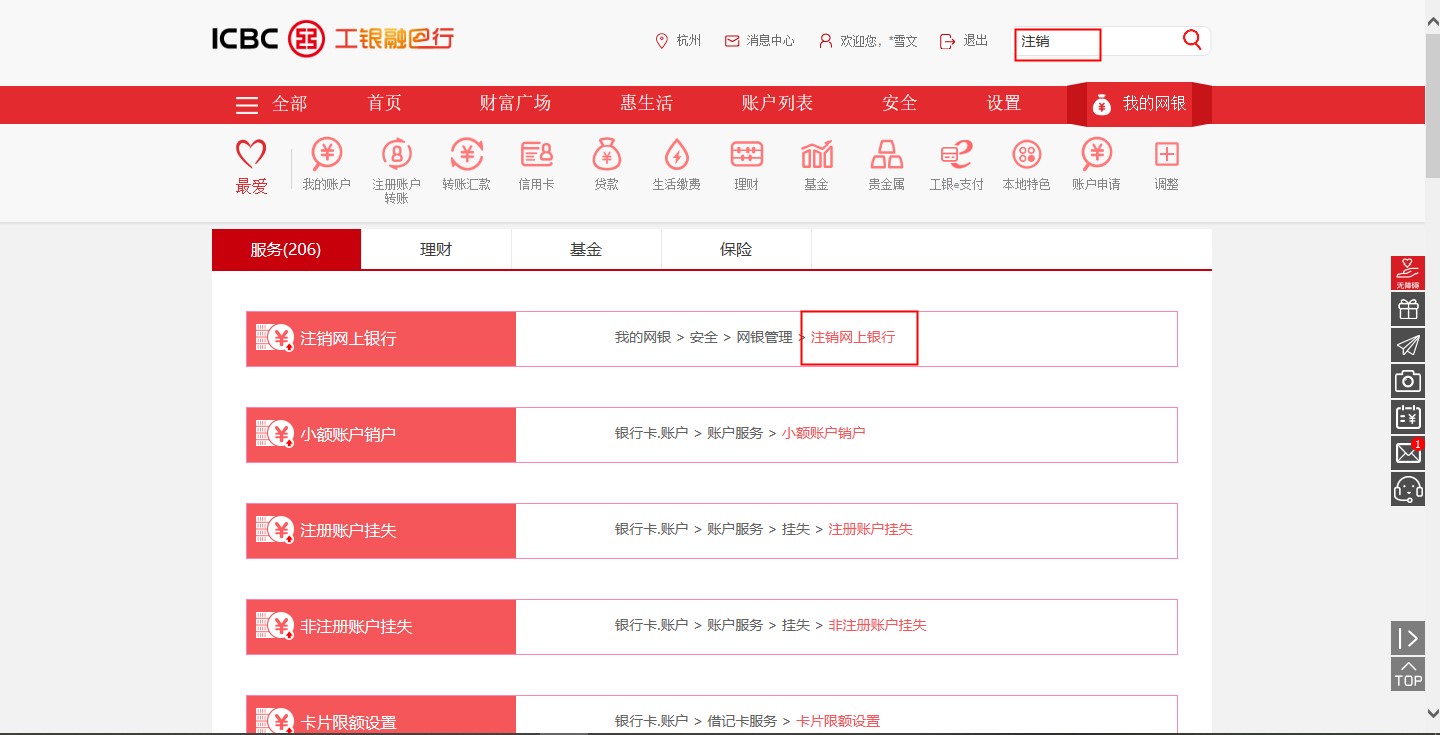
Task: Follow the 注销网上银行 breadcrumb link
Action: point(853,337)
